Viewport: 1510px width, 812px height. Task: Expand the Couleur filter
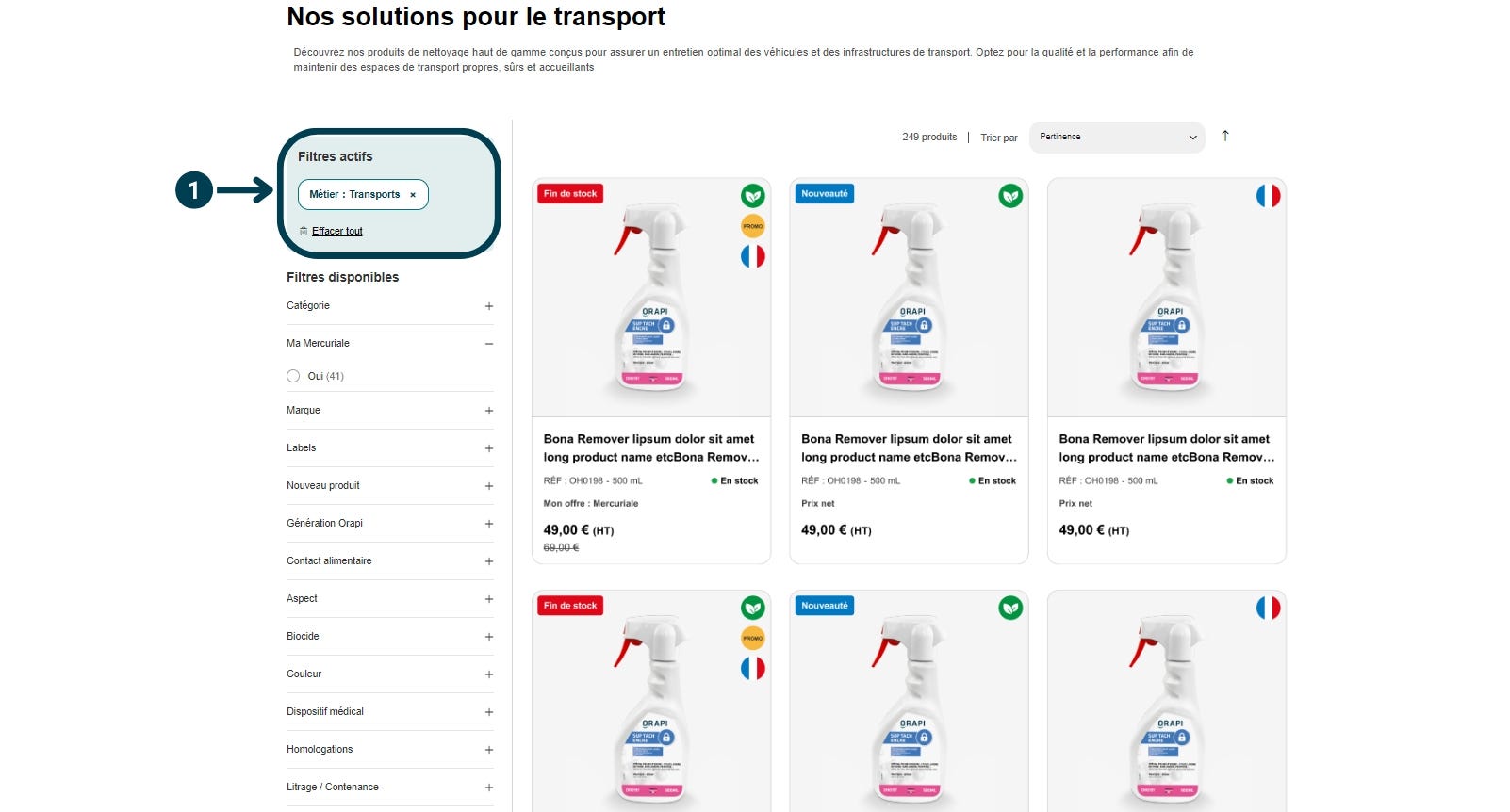click(390, 674)
